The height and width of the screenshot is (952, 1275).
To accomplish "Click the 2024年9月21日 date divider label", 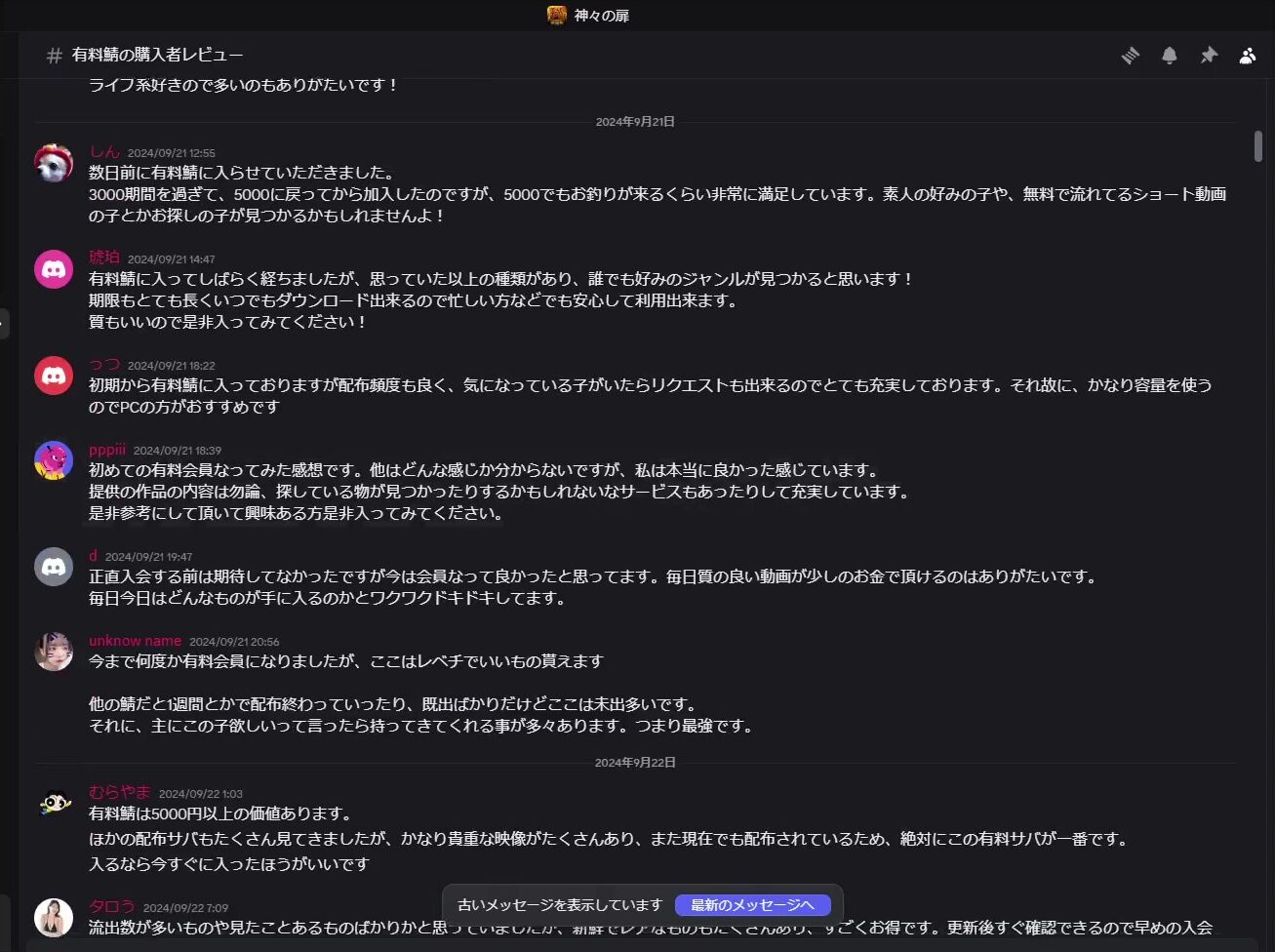I will point(635,122).
